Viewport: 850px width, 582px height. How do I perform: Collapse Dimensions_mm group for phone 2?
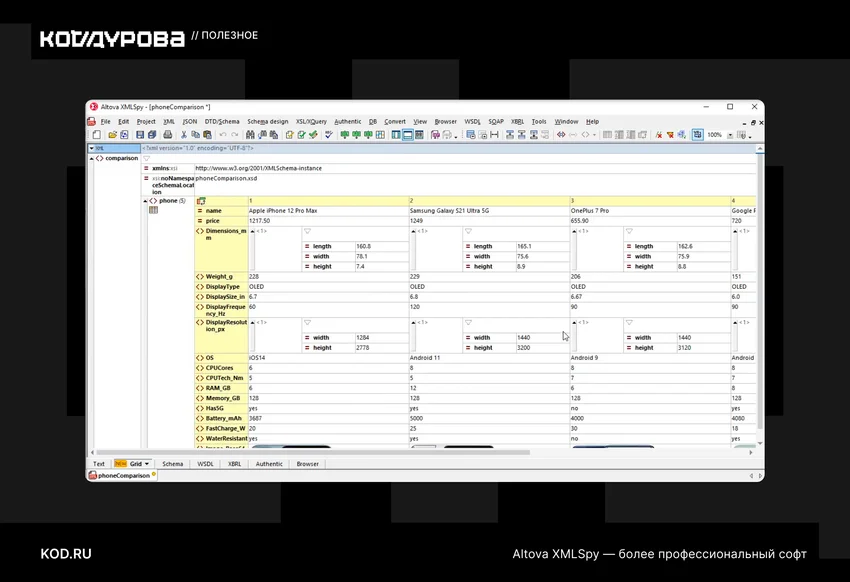click(414, 231)
